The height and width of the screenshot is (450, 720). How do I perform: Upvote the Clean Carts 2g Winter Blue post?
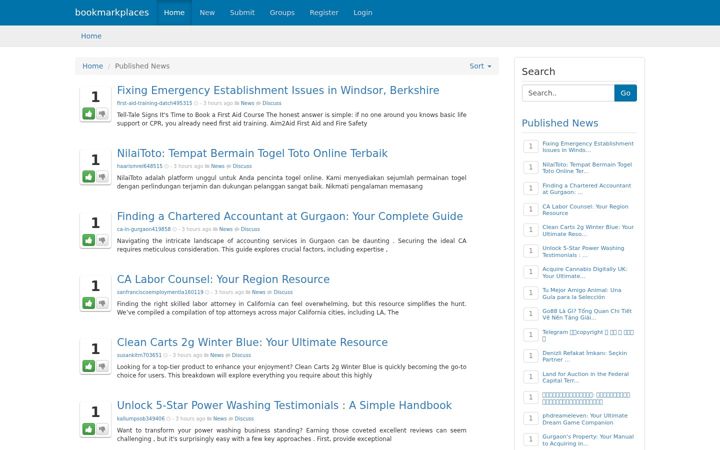coord(89,366)
